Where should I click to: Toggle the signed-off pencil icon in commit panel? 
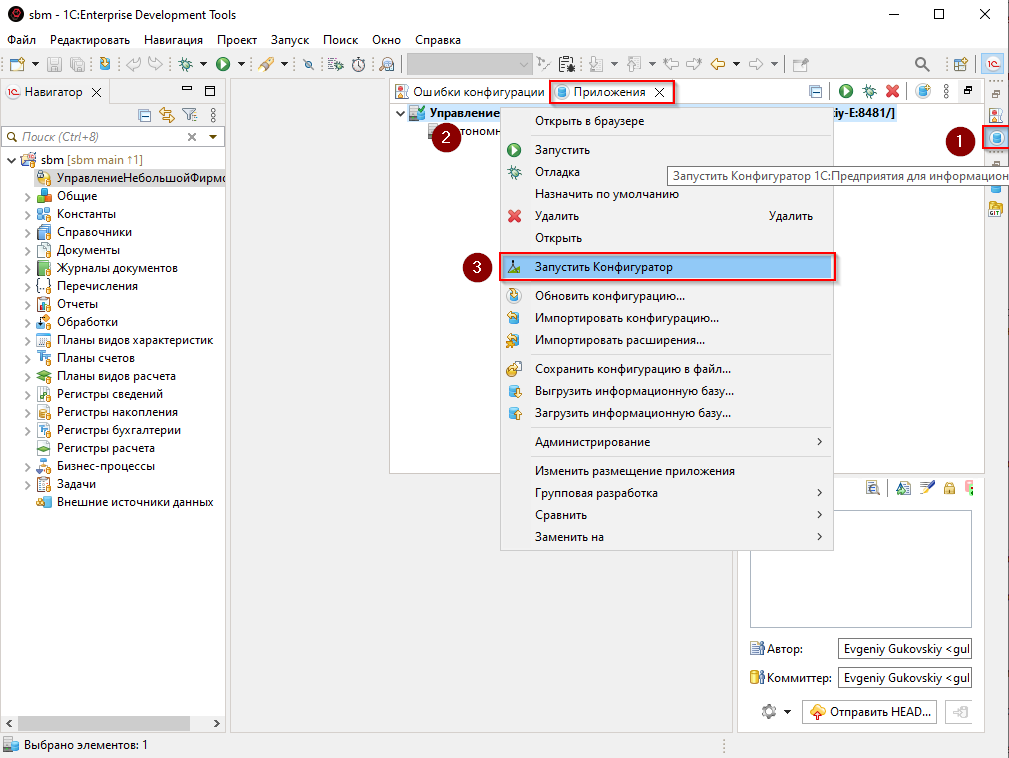pos(927,488)
